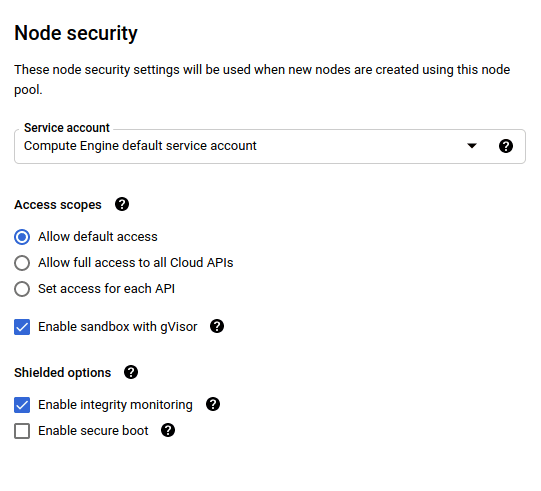Choose Allow full access to all Cloud APIs
The height and width of the screenshot is (491, 541).
(x=22, y=263)
